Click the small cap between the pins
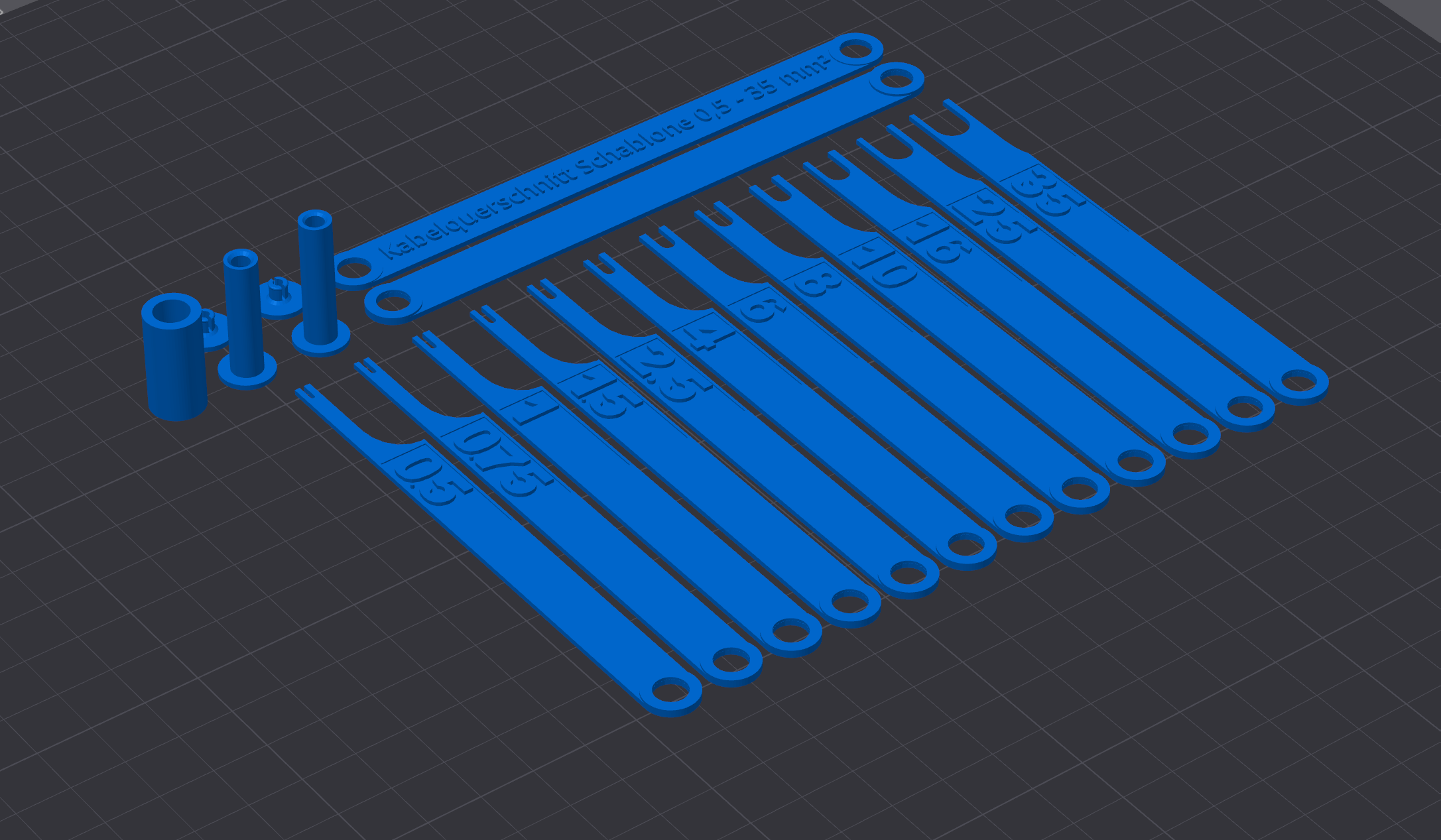Image resolution: width=1441 pixels, height=840 pixels. (x=280, y=298)
